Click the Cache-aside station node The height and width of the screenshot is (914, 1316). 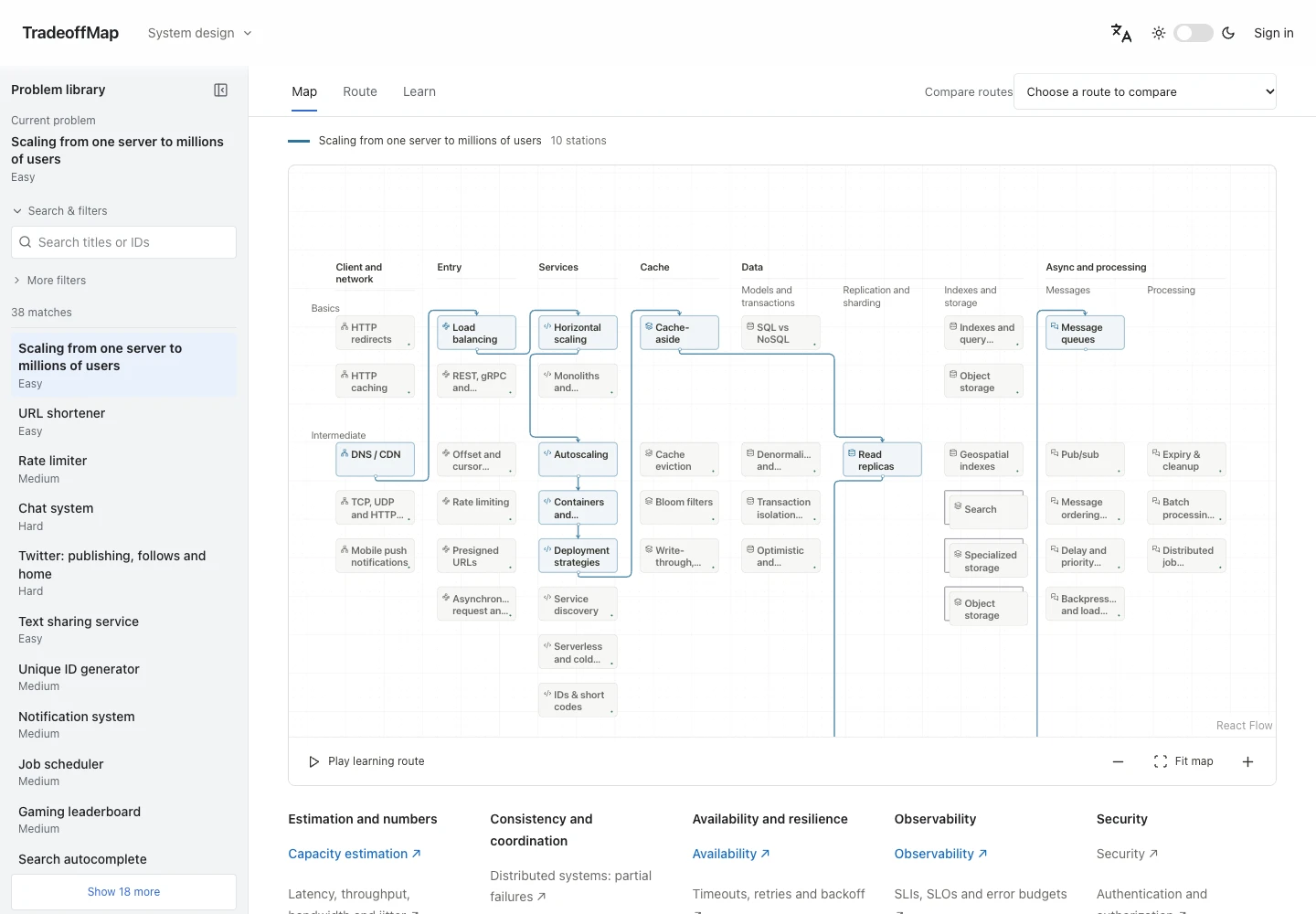point(679,333)
